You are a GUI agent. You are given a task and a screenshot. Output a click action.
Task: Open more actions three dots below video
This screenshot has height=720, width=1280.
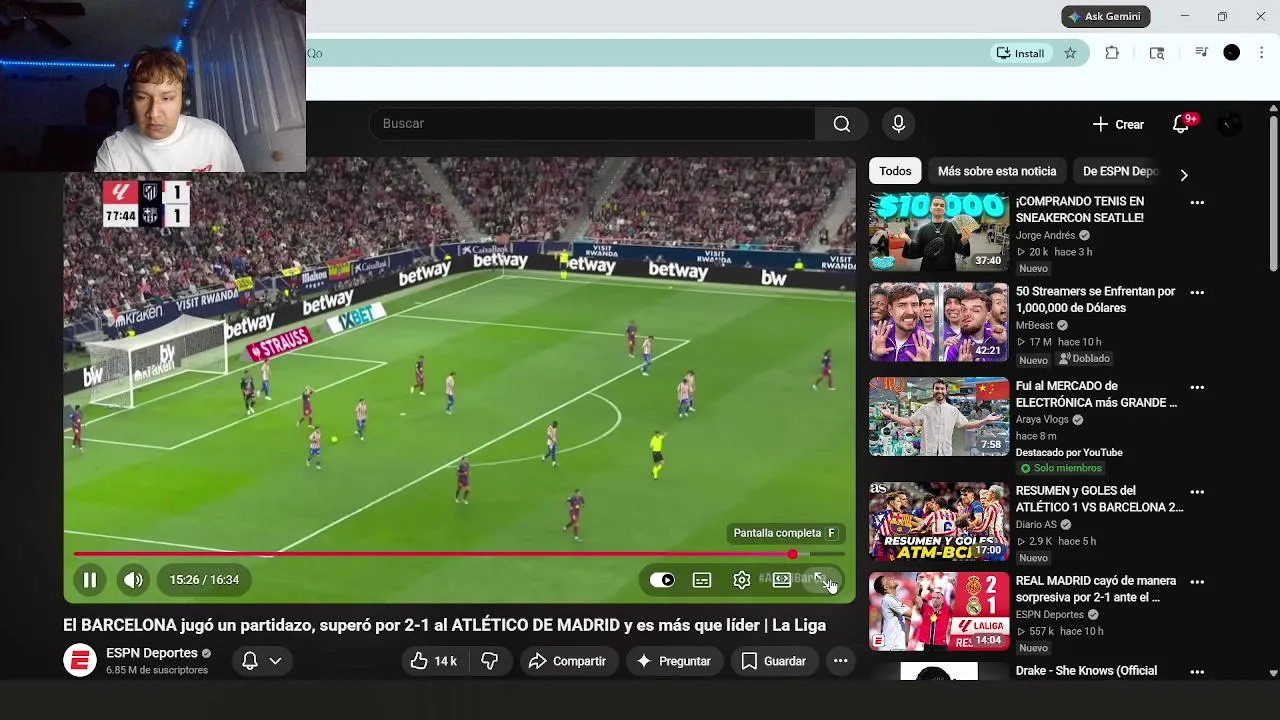tap(840, 661)
